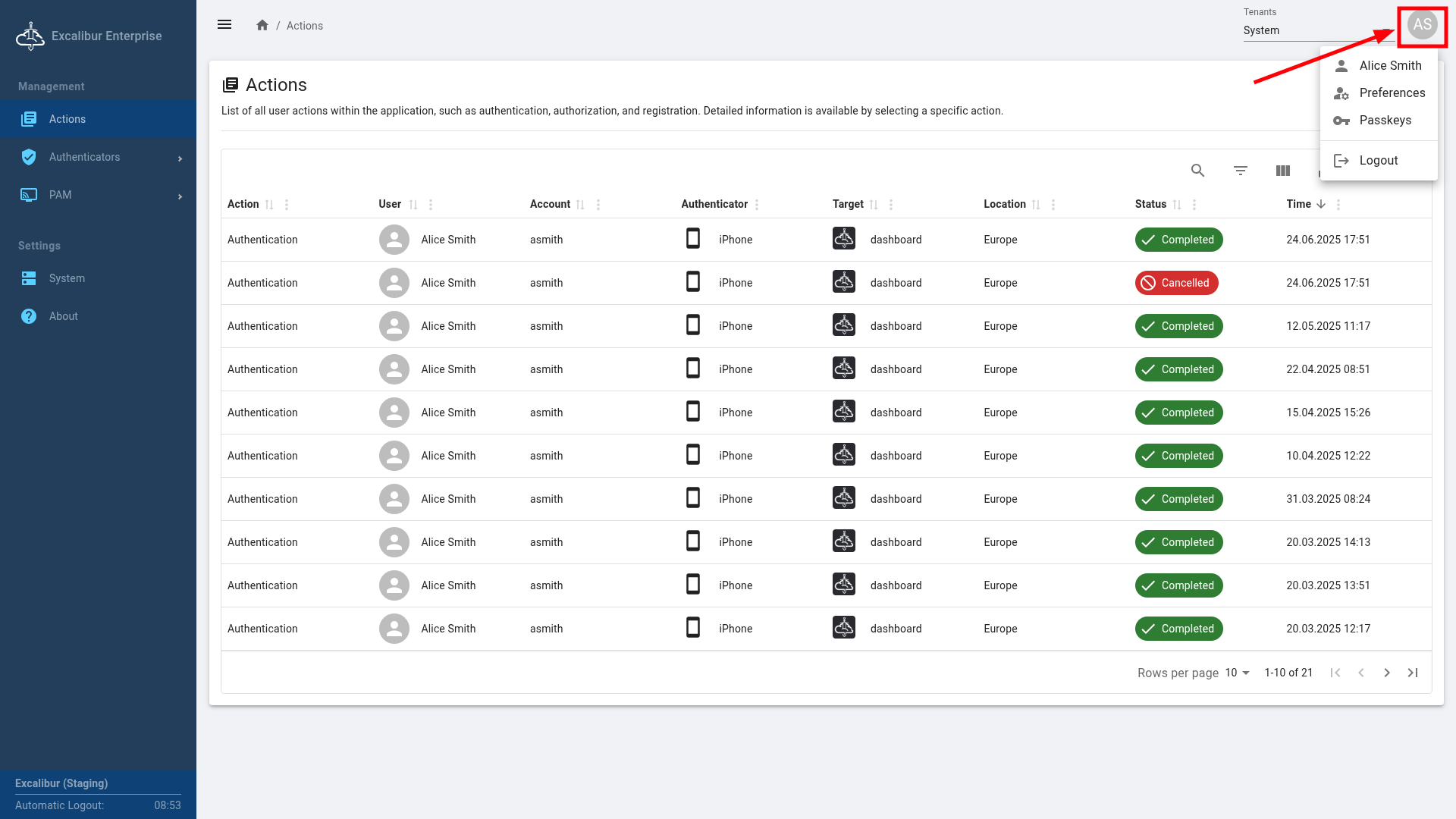
Task: Select Preferences from user menu
Action: click(1392, 93)
